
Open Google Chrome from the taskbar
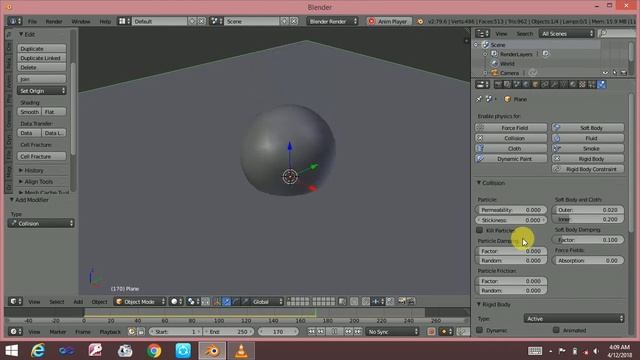pos(154,351)
